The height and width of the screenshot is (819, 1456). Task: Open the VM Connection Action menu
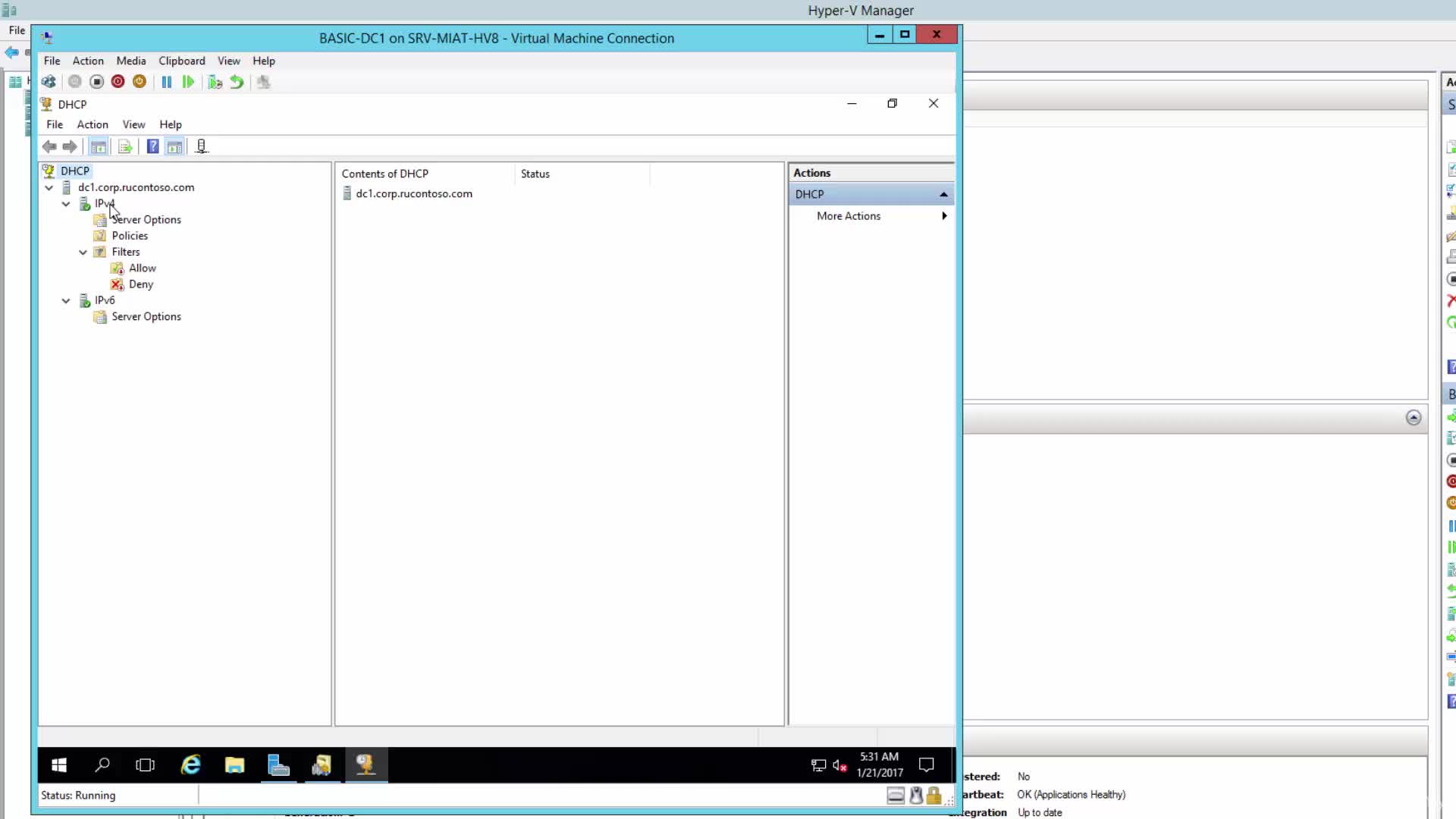(x=88, y=61)
